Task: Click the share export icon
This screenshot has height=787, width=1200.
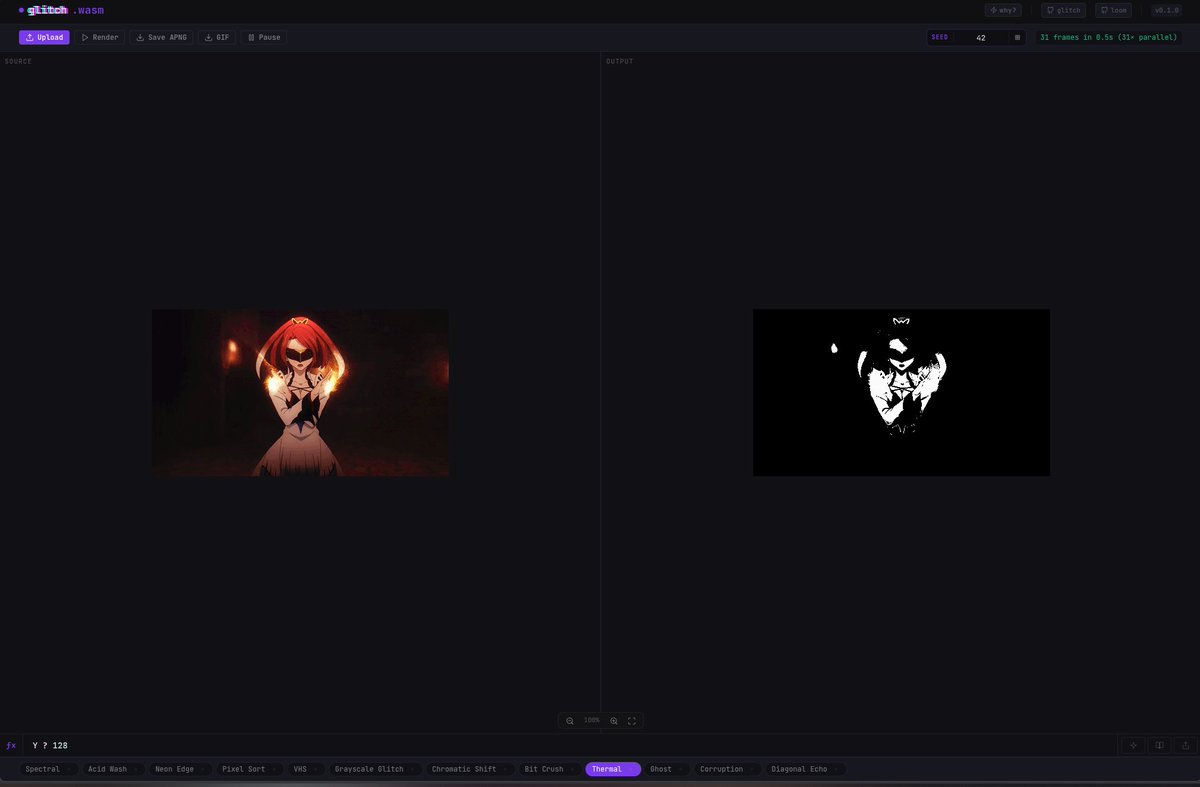Action: point(1185,745)
